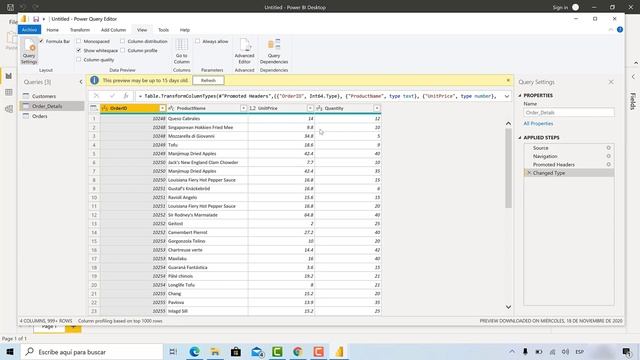This screenshot has height=360, width=640.
Task: Click the query Name input field
Action: (569, 113)
